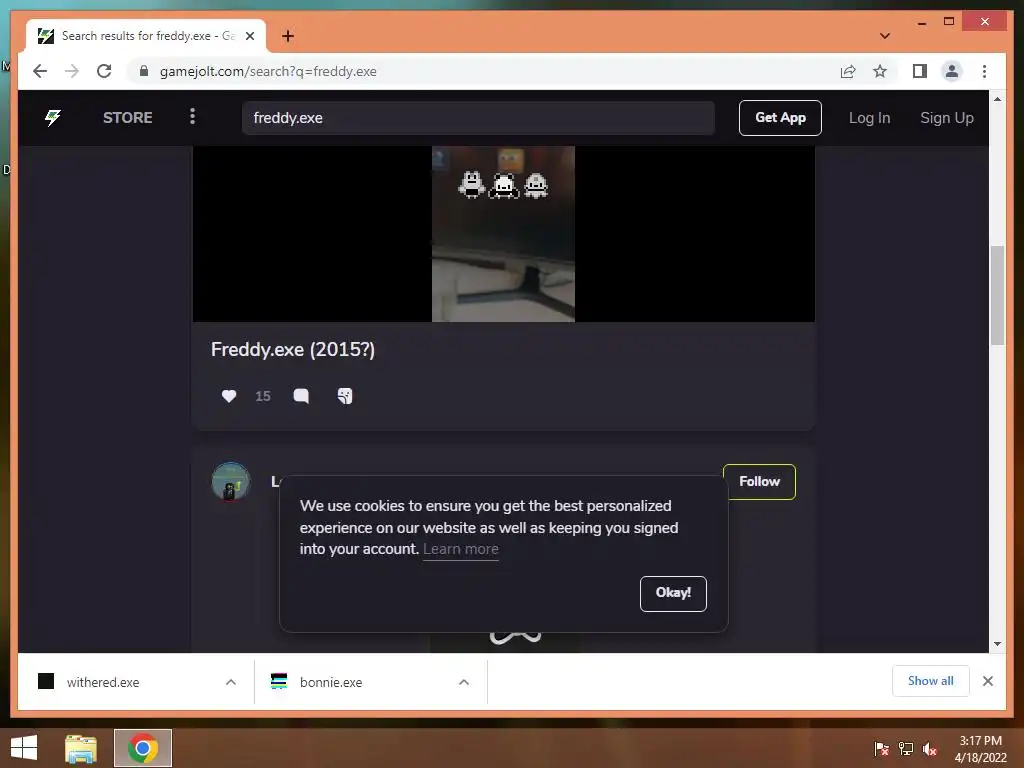Close the downloads bar

tap(987, 681)
